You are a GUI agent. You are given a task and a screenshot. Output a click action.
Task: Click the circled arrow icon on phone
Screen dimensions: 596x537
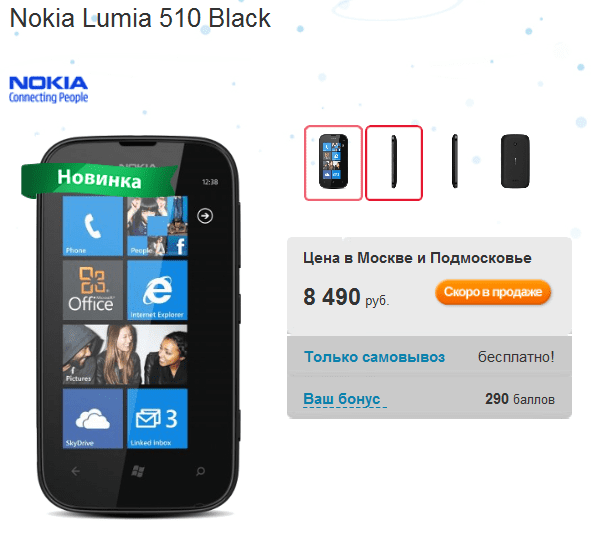pyautogui.click(x=205, y=216)
